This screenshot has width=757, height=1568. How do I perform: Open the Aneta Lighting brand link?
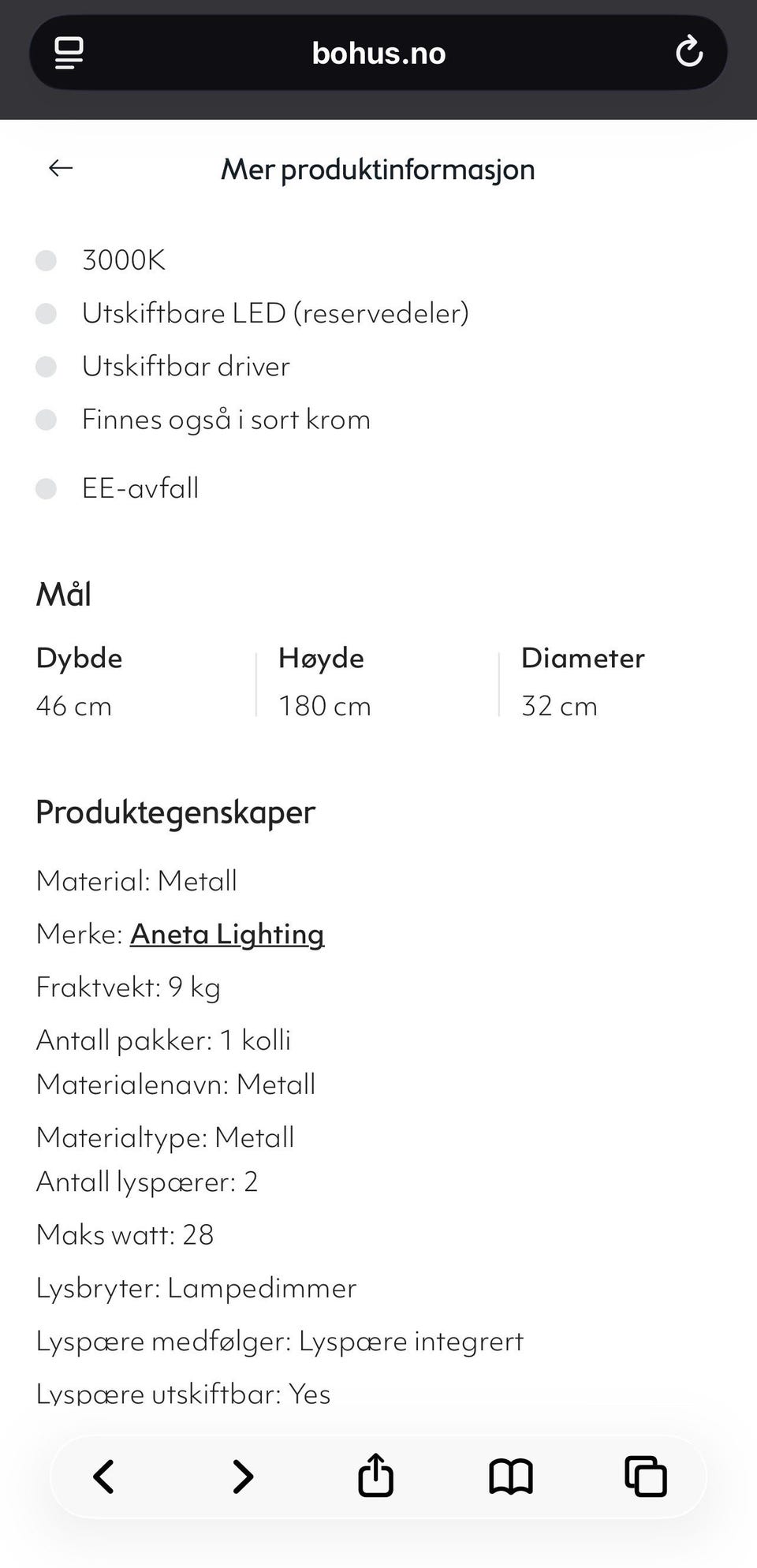coord(227,934)
